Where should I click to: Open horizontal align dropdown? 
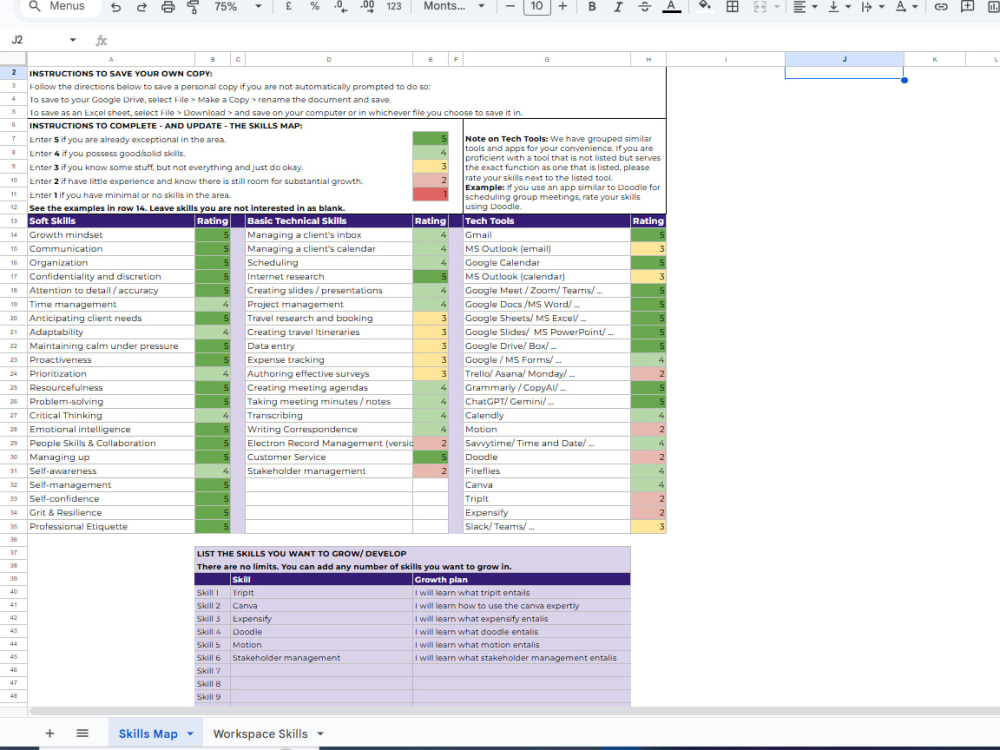805,6
